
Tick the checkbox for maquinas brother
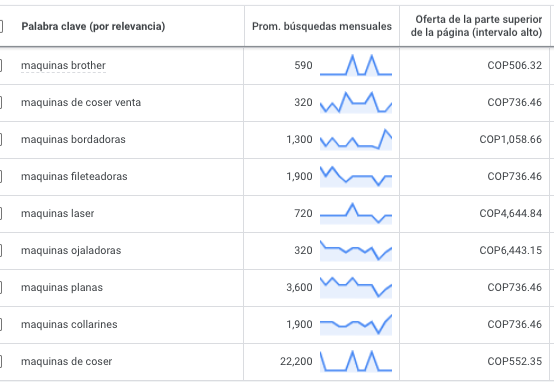click(x=1, y=65)
